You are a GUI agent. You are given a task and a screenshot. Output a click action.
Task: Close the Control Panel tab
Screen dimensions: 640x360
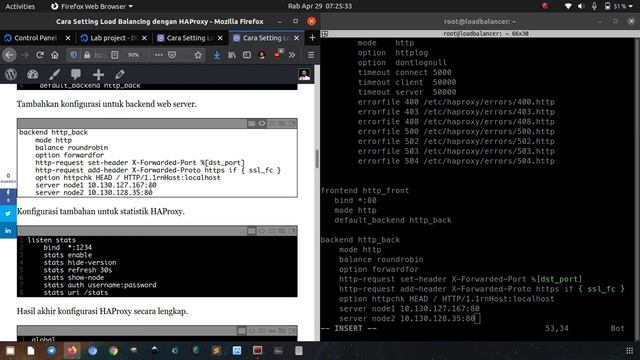pos(68,38)
